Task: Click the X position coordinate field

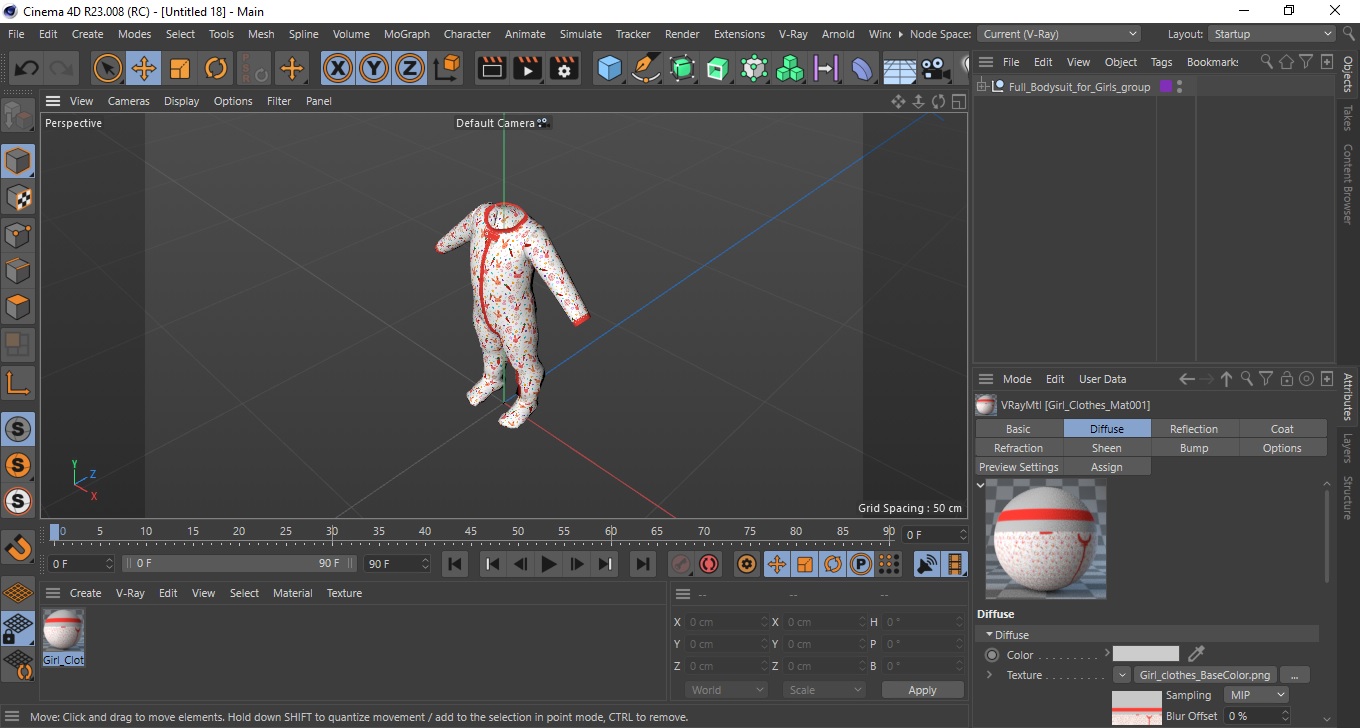Action: tap(727, 622)
